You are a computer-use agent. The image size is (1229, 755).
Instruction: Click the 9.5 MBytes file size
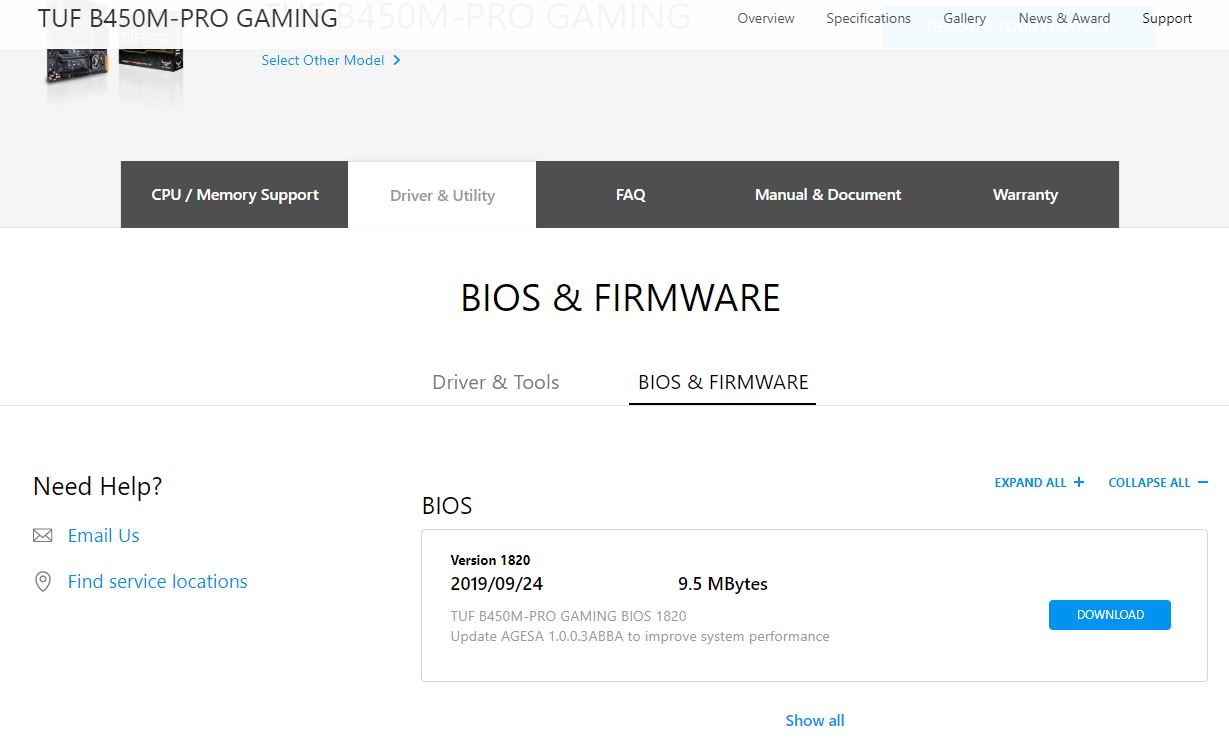tap(723, 584)
